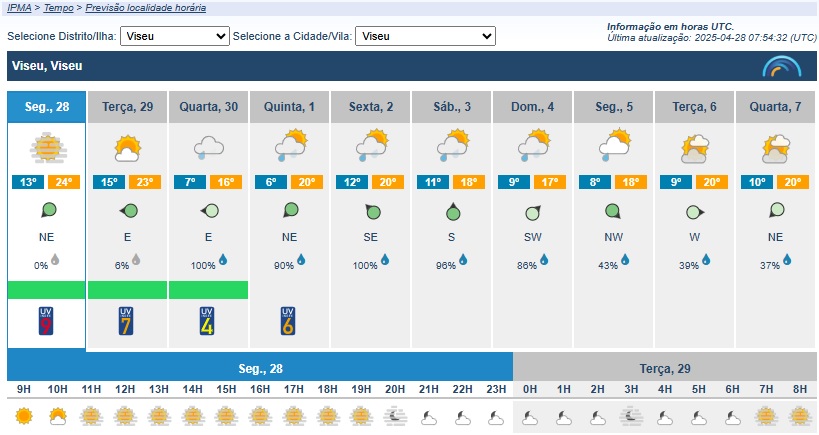Click the green warning bar under Quarta, 30

pyautogui.click(x=208, y=290)
